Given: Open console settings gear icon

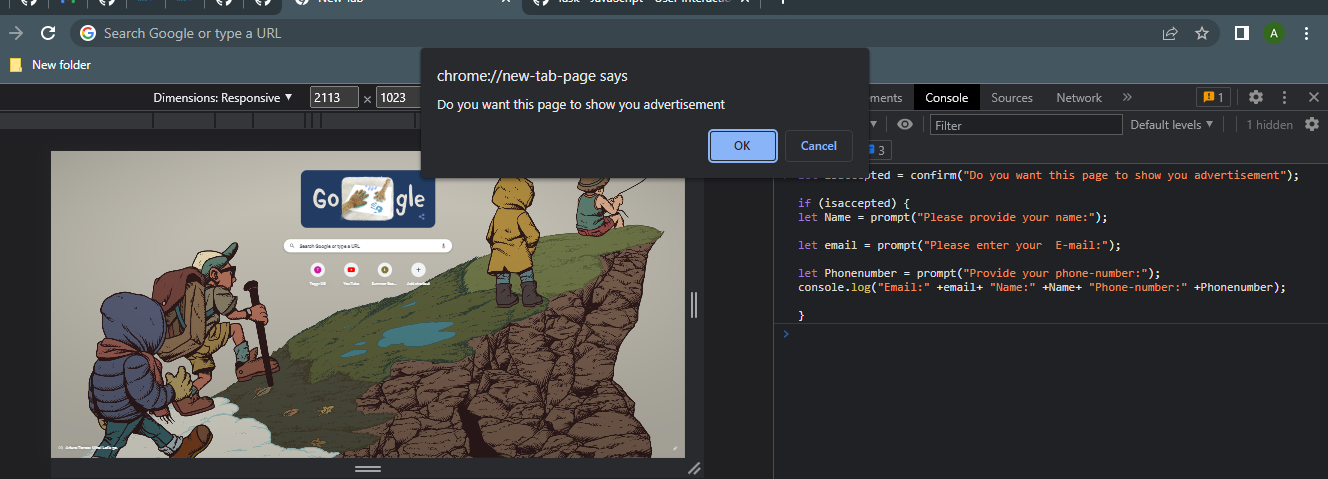Looking at the screenshot, I should [1312, 125].
